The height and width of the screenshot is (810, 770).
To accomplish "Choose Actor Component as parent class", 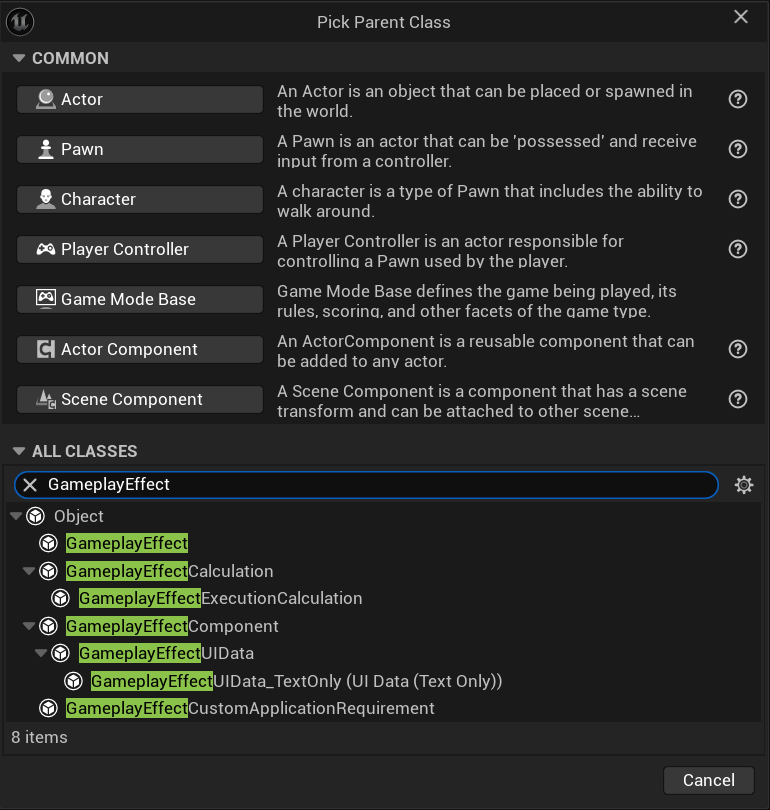I will [140, 349].
